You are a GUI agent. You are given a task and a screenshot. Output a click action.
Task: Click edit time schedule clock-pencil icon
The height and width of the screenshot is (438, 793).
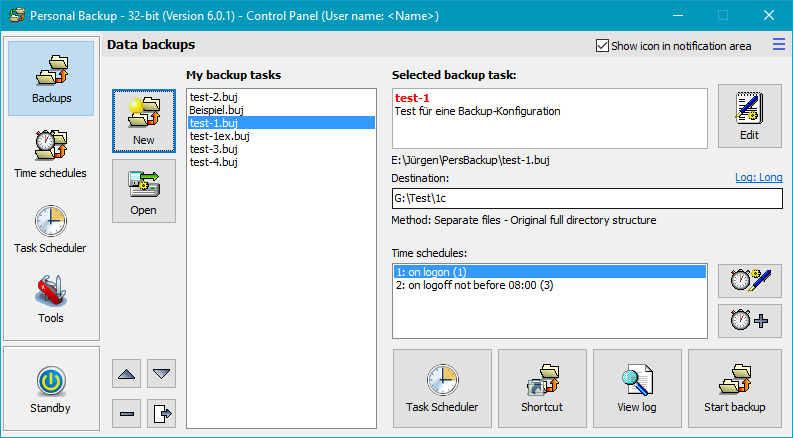[x=749, y=281]
